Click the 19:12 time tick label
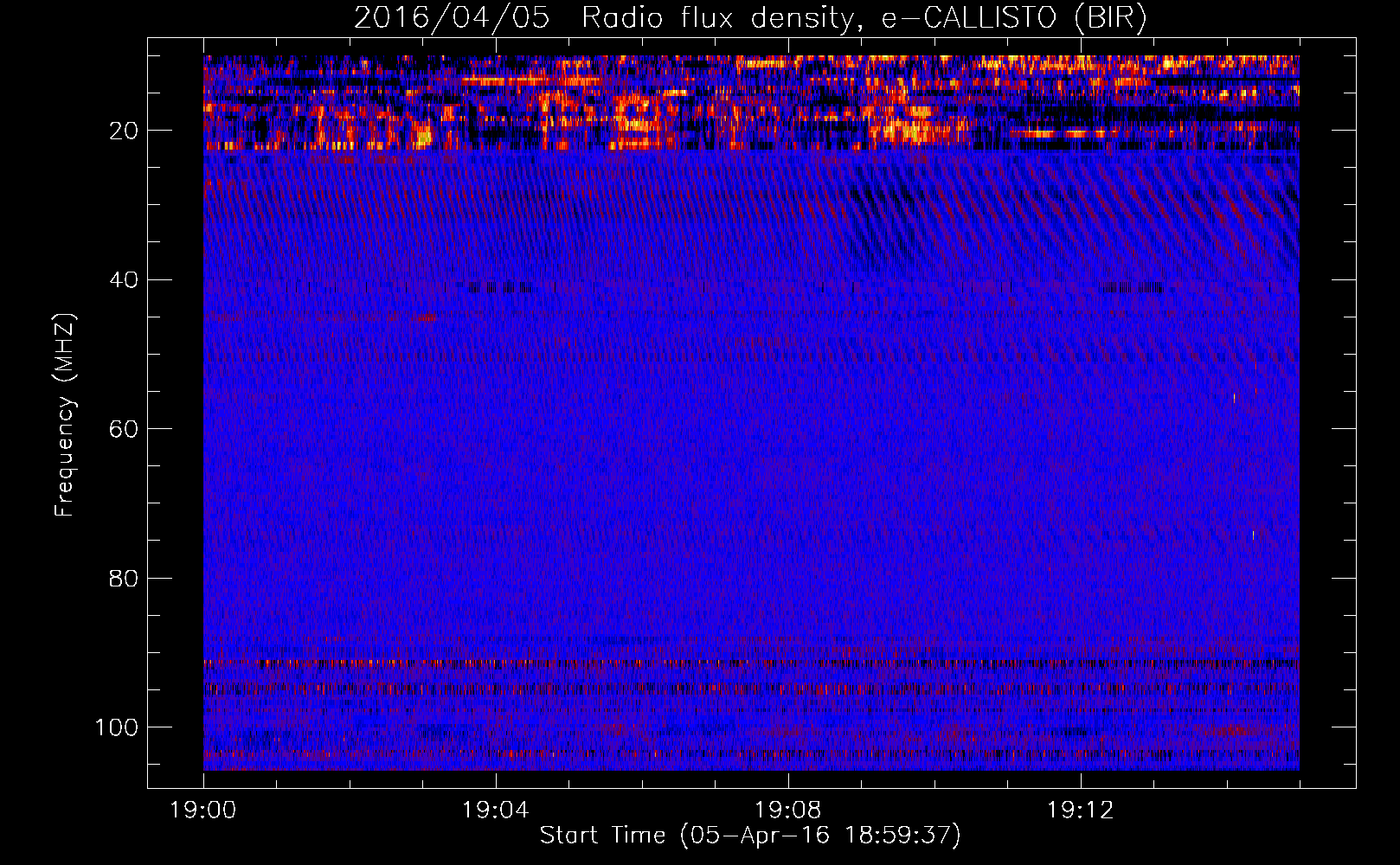 pyautogui.click(x=1081, y=811)
